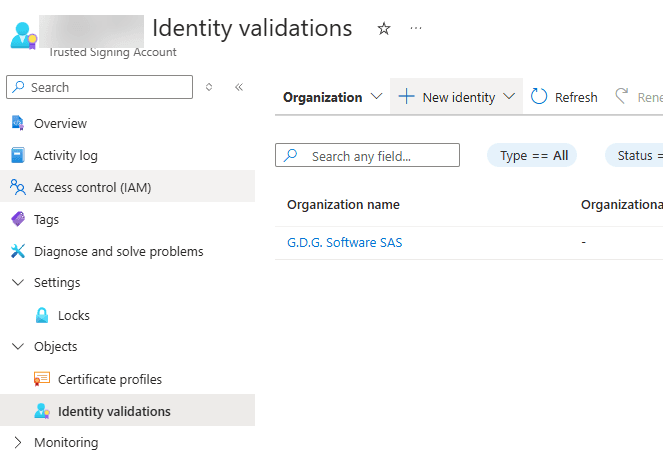The width and height of the screenshot is (663, 469).
Task: Open the Activity log icon
Action: tap(17, 155)
